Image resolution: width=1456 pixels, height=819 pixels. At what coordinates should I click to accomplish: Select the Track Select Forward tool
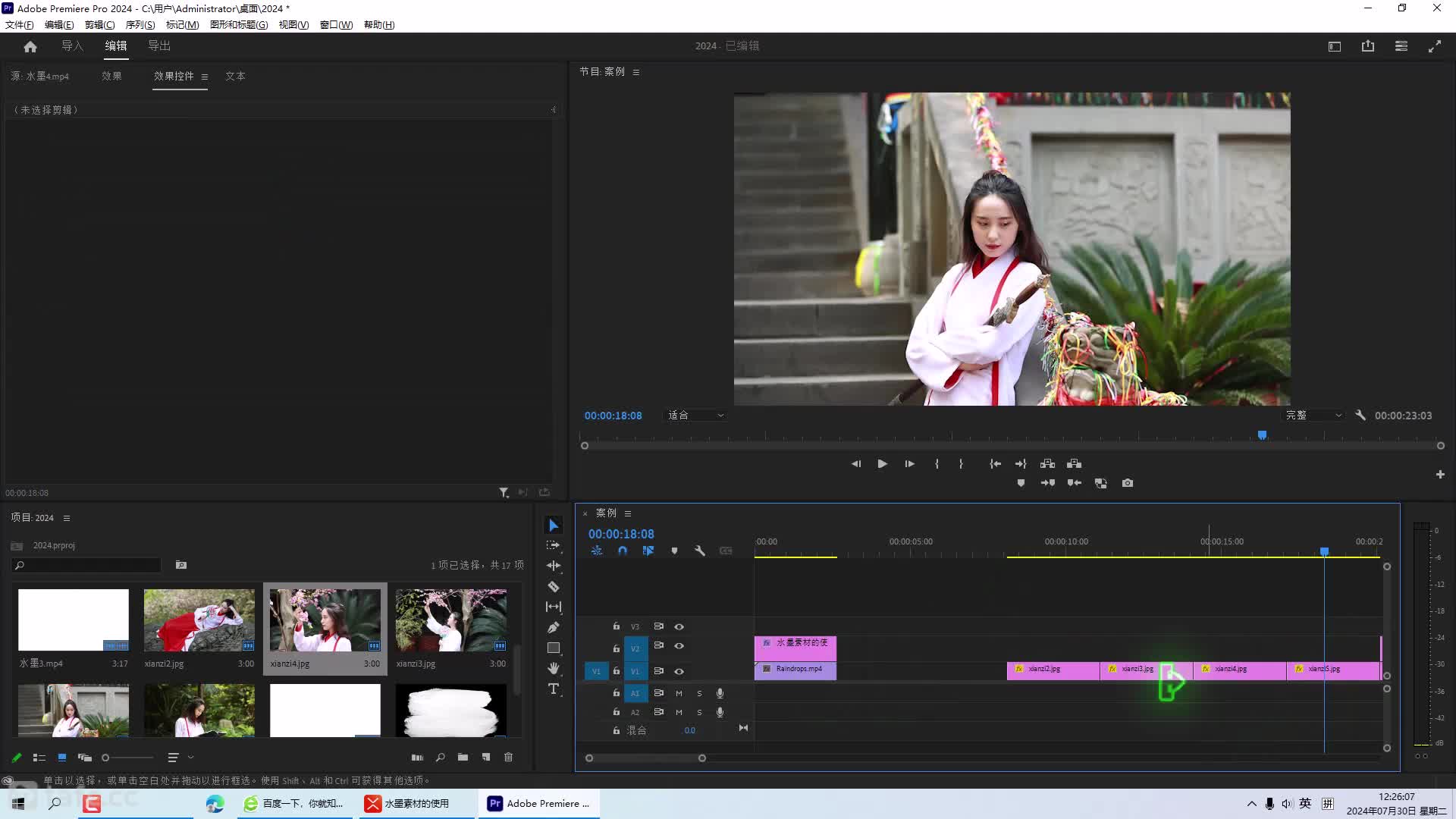pyautogui.click(x=554, y=545)
